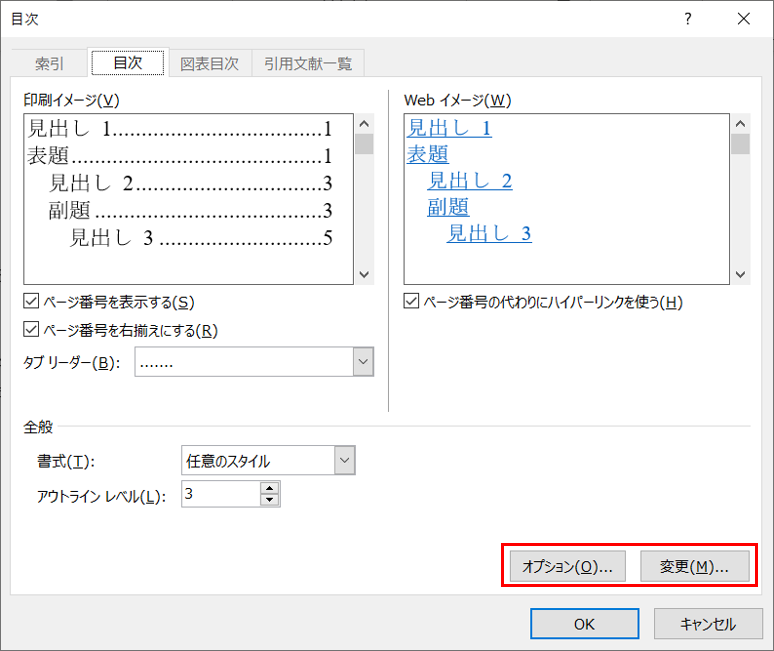The width and height of the screenshot is (774, 651).
Task: Click 見出し 1 entry in print preview
Action: point(180,128)
